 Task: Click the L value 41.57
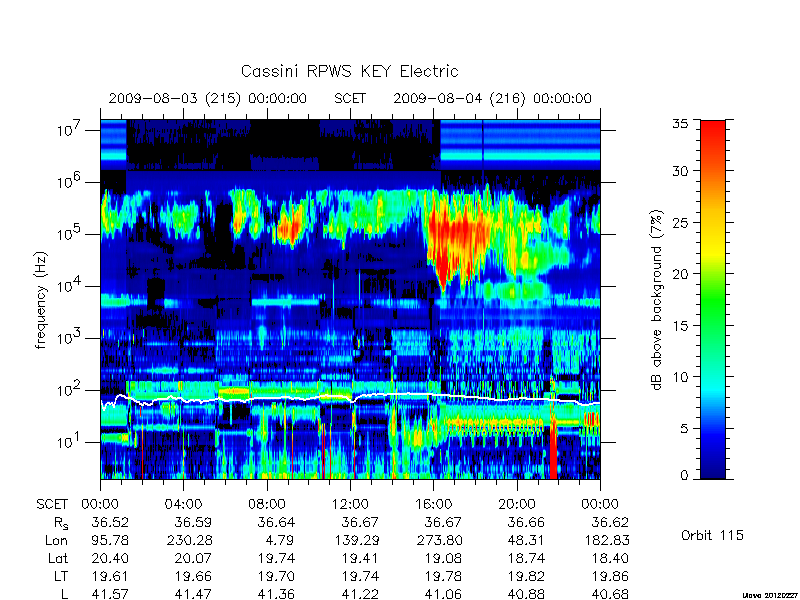tap(110, 594)
